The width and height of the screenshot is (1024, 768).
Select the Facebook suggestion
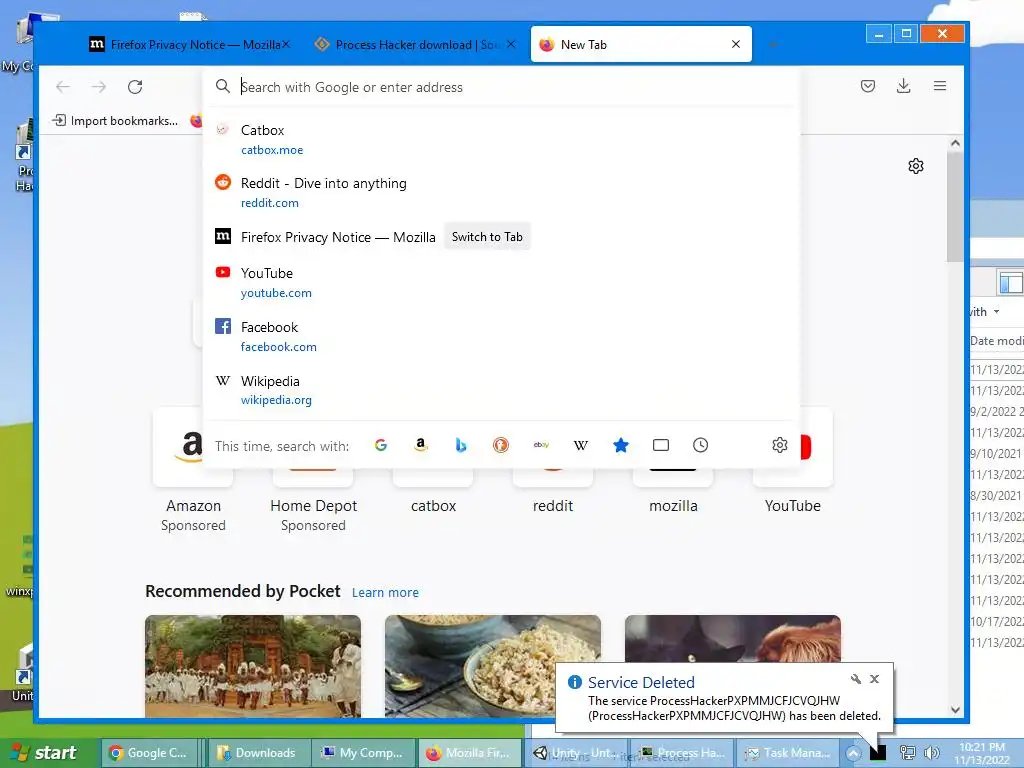coord(501,336)
